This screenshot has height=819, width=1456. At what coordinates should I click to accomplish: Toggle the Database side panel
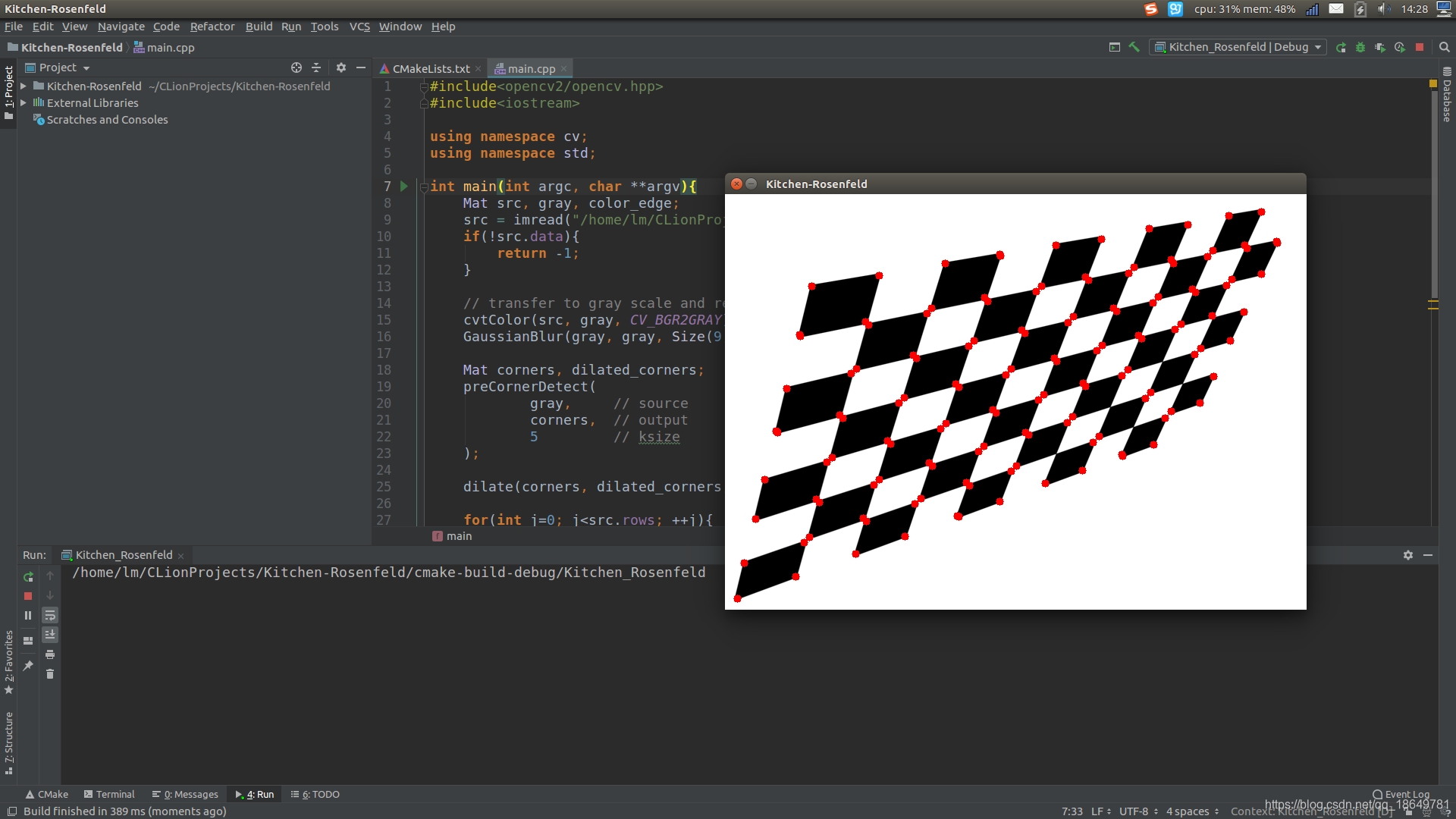point(1447,96)
